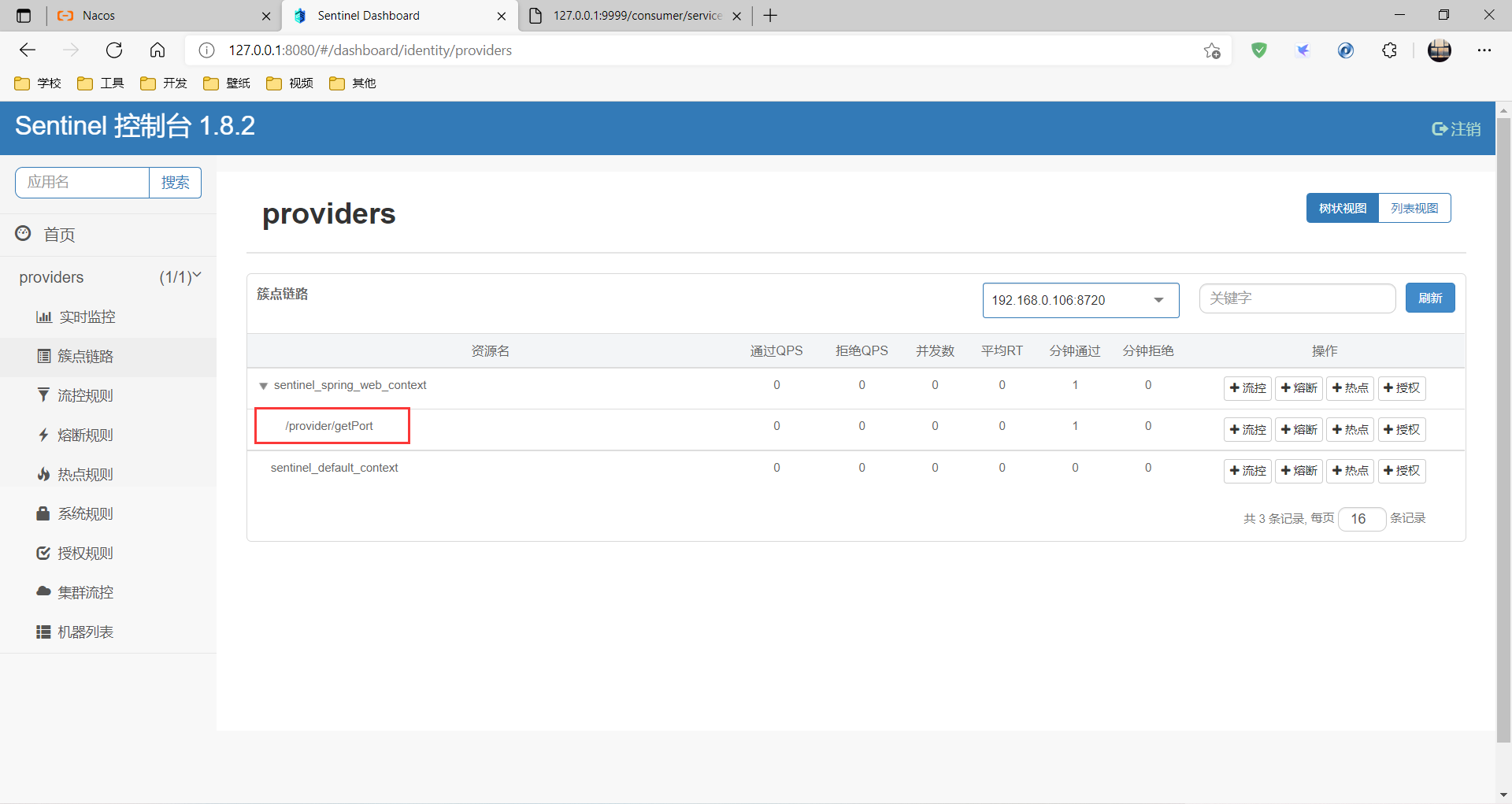Open the tab actions menu icon
This screenshot has height=804, width=1512.
coord(24,16)
